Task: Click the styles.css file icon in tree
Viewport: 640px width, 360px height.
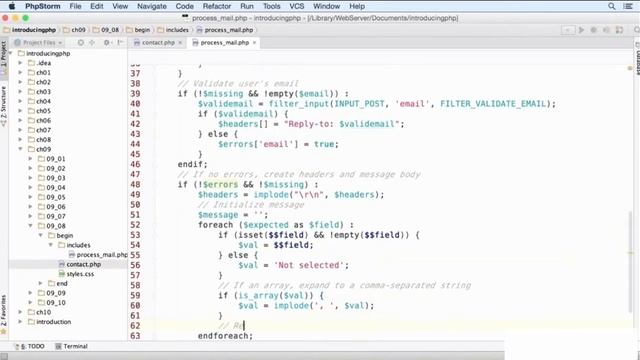Action: [62, 274]
